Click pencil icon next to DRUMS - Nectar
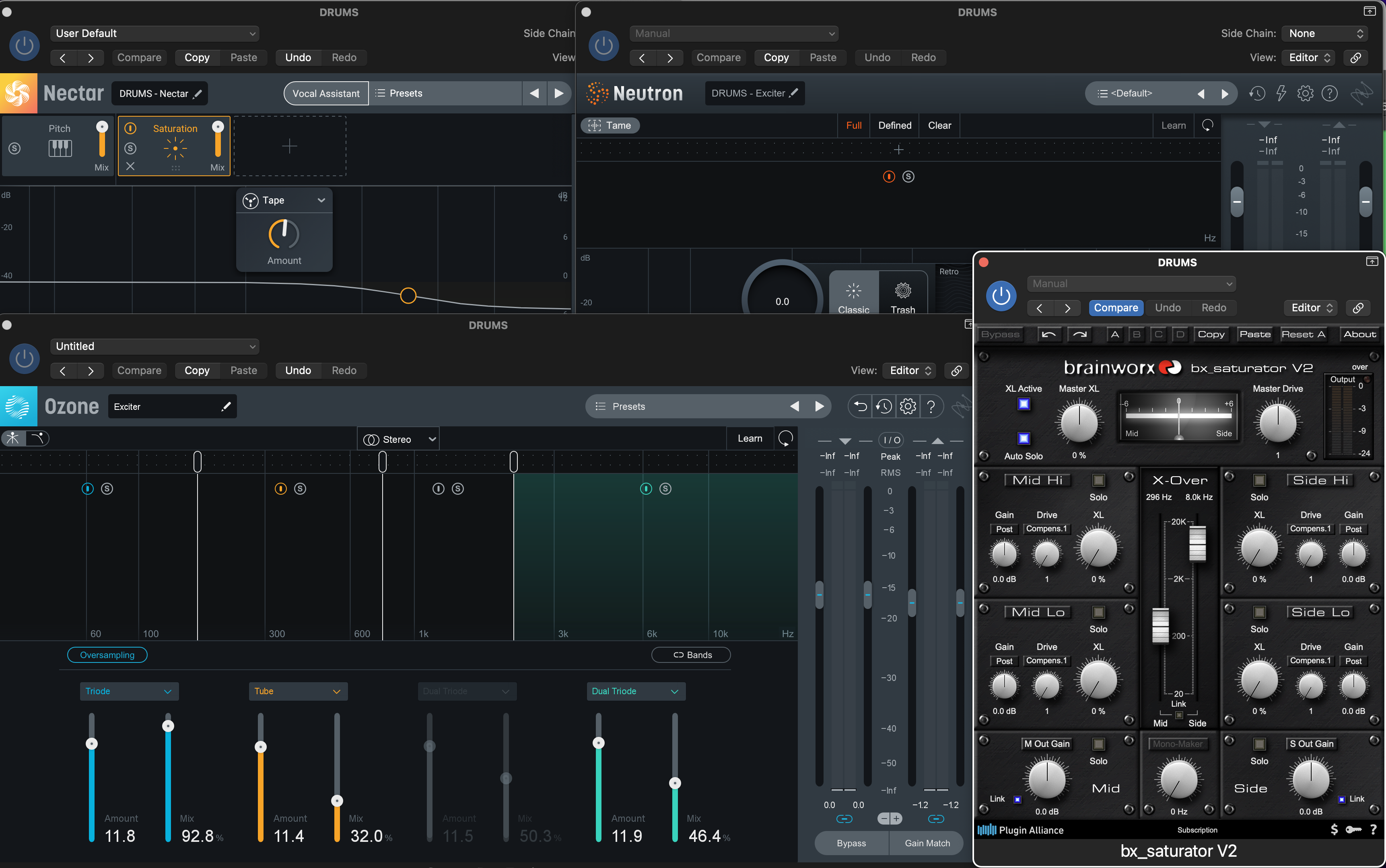The width and height of the screenshot is (1386, 868). 198,94
